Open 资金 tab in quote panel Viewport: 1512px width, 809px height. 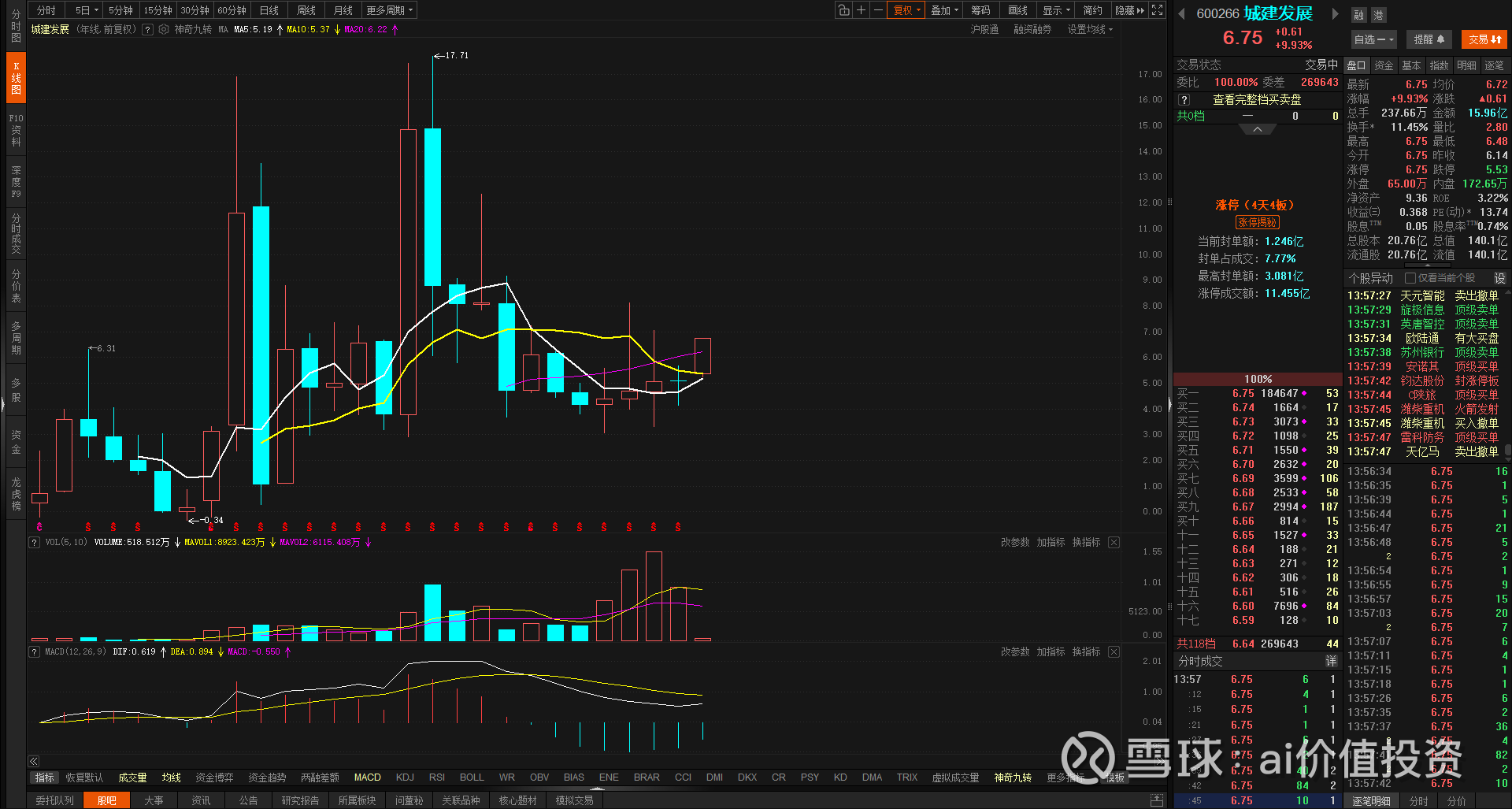tap(1384, 65)
